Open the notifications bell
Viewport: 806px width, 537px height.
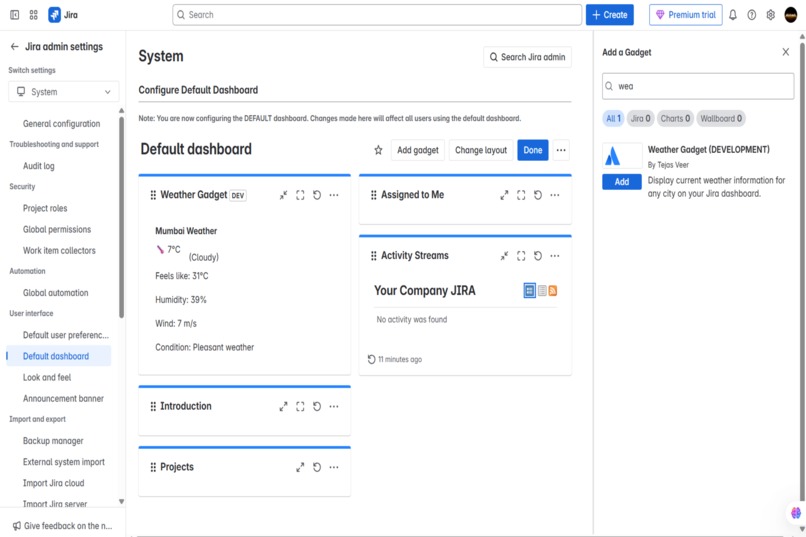[733, 15]
